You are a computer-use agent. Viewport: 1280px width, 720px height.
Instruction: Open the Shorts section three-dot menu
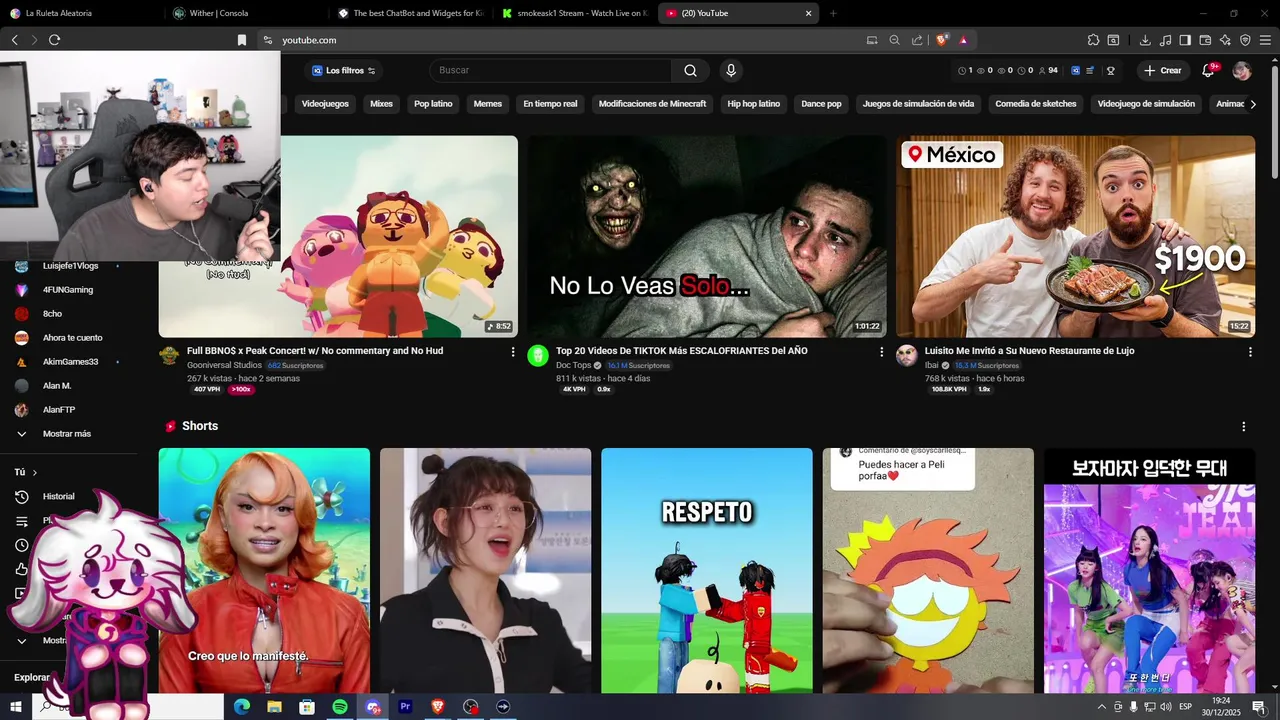(x=1243, y=426)
